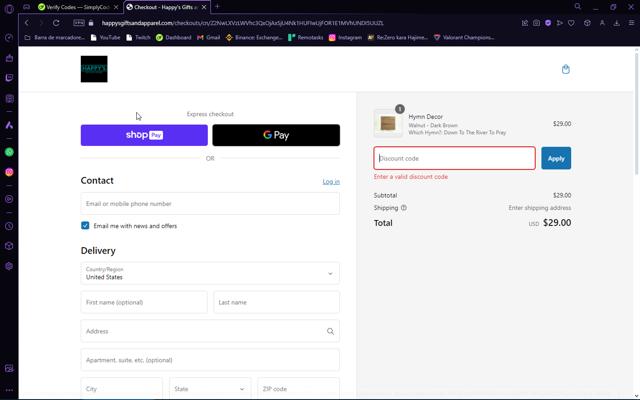Focus the City field

(x=122, y=389)
